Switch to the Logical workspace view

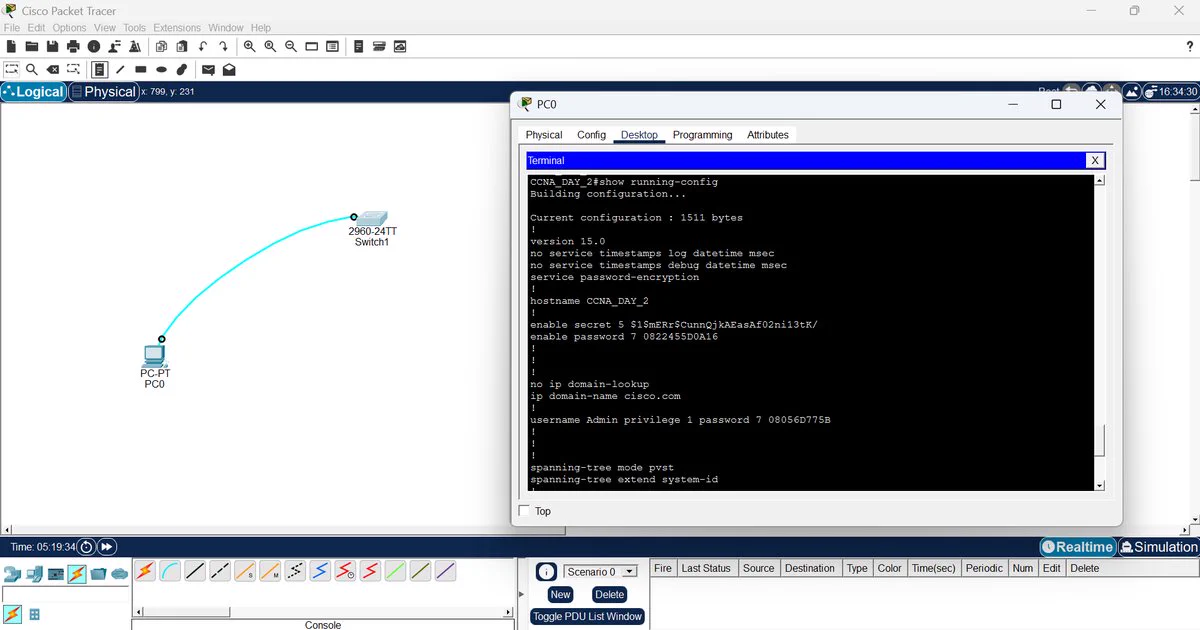pos(33,91)
